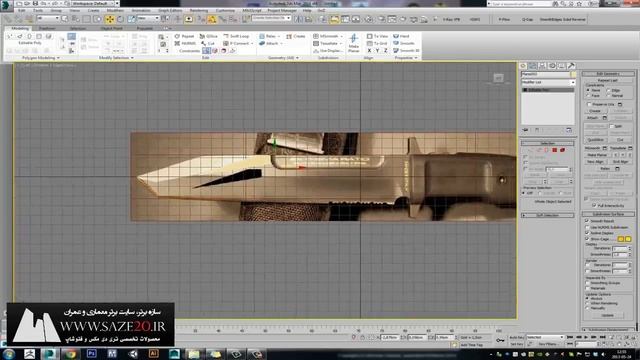The image size is (640, 360).
Task: Open the Graph Editors menu
Action: tap(170, 11)
